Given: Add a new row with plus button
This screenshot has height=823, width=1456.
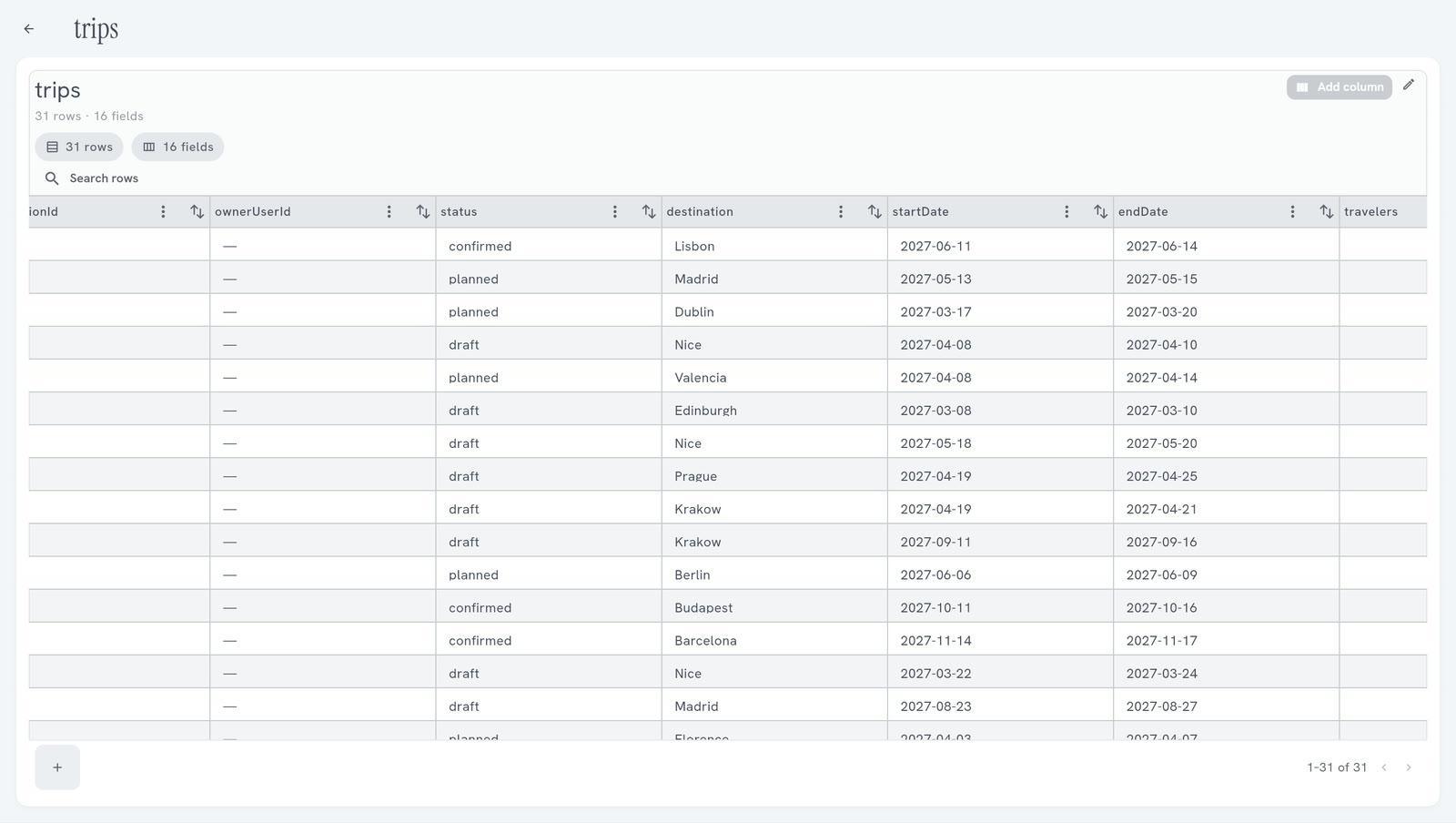Looking at the screenshot, I should [57, 767].
